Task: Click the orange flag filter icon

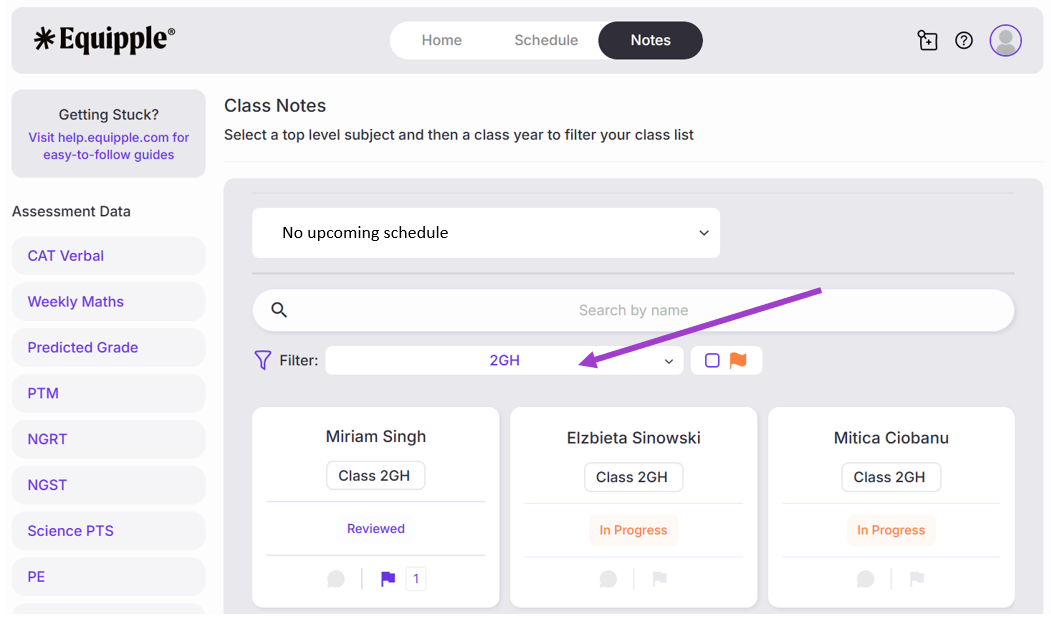Action: point(738,360)
